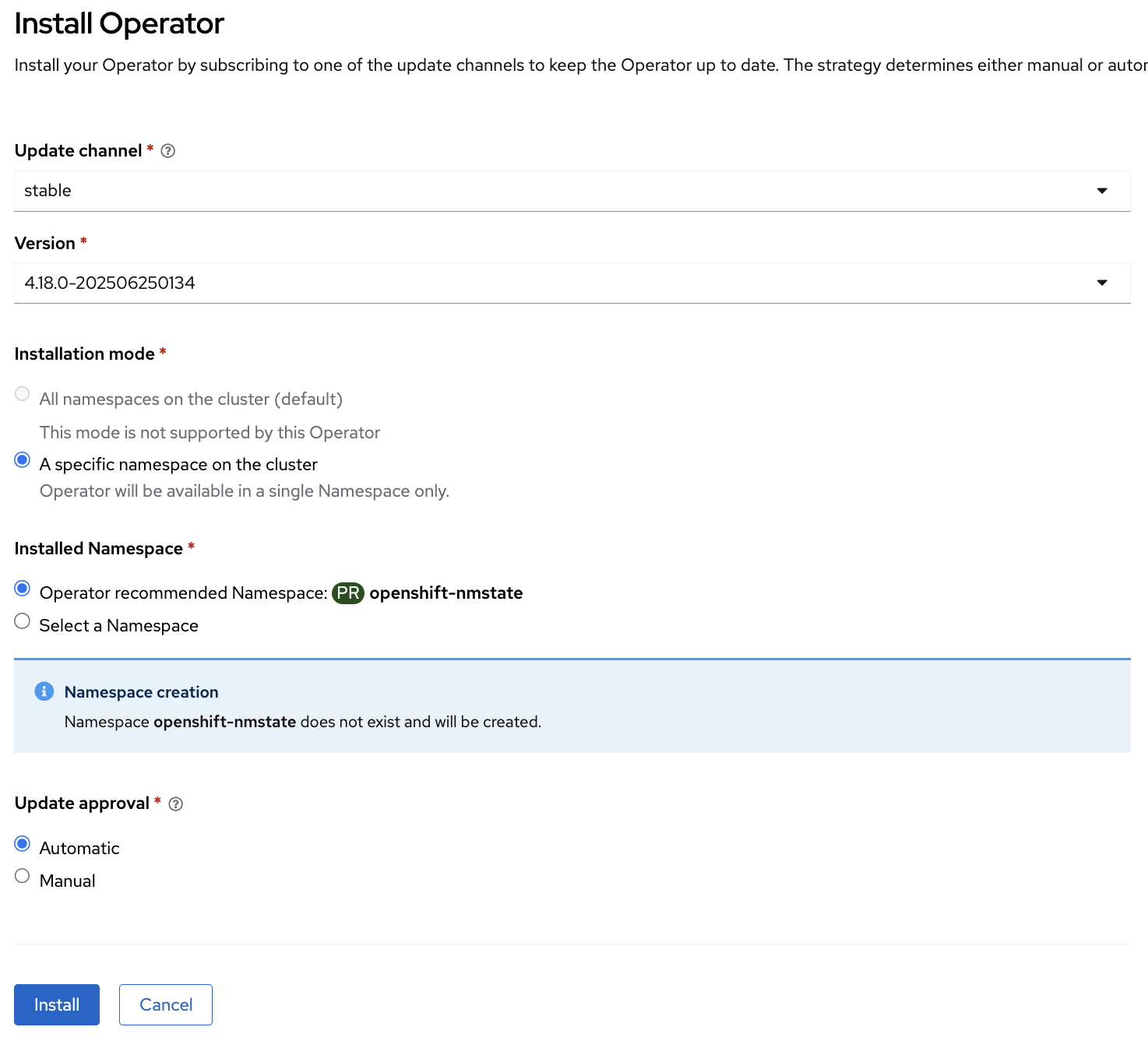Click the Update channel help icon
The height and width of the screenshot is (1048, 1148).
point(167,151)
